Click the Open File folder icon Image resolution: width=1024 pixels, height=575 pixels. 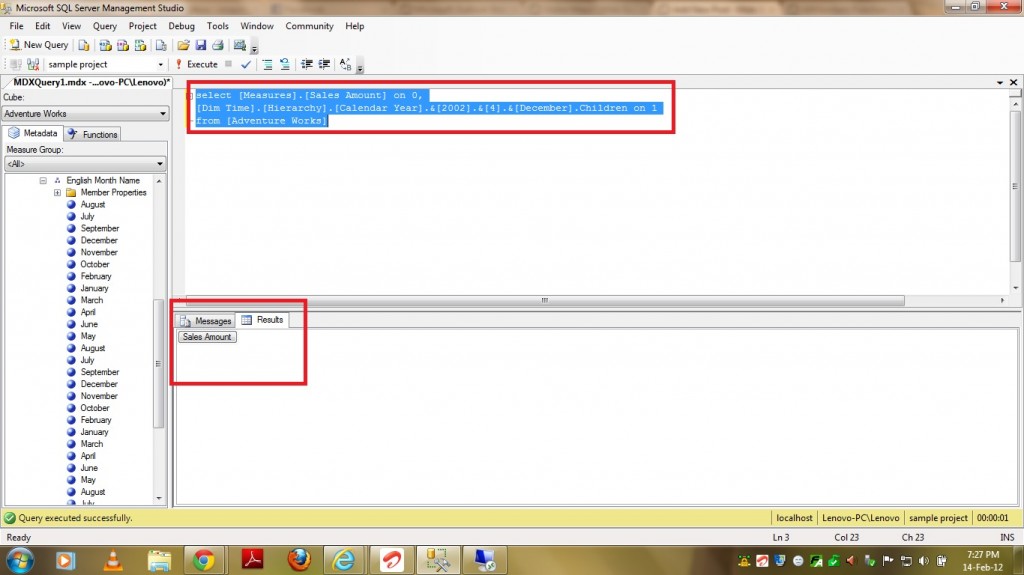pyautogui.click(x=183, y=45)
